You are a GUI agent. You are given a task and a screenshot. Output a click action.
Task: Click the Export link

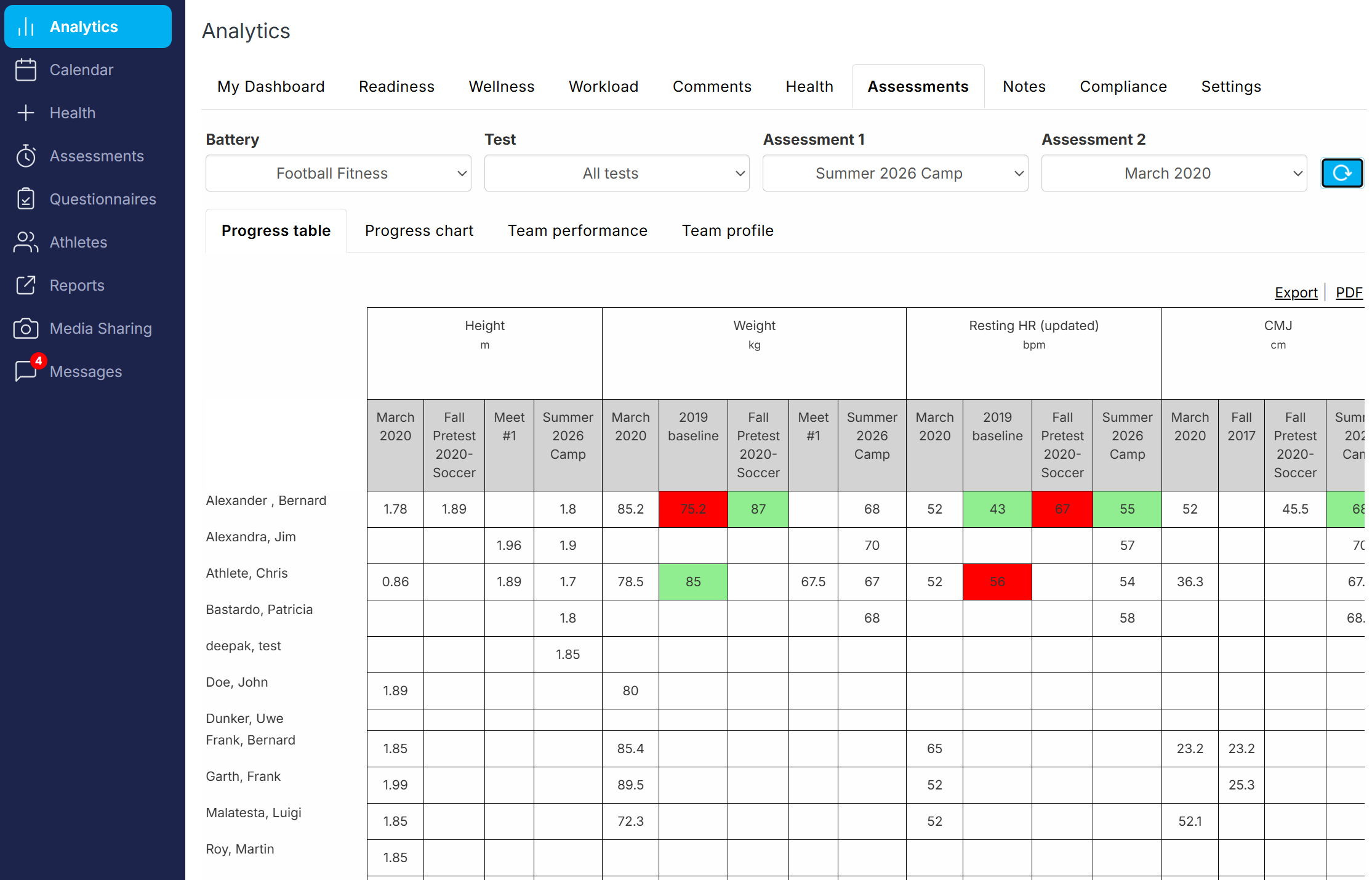1296,293
